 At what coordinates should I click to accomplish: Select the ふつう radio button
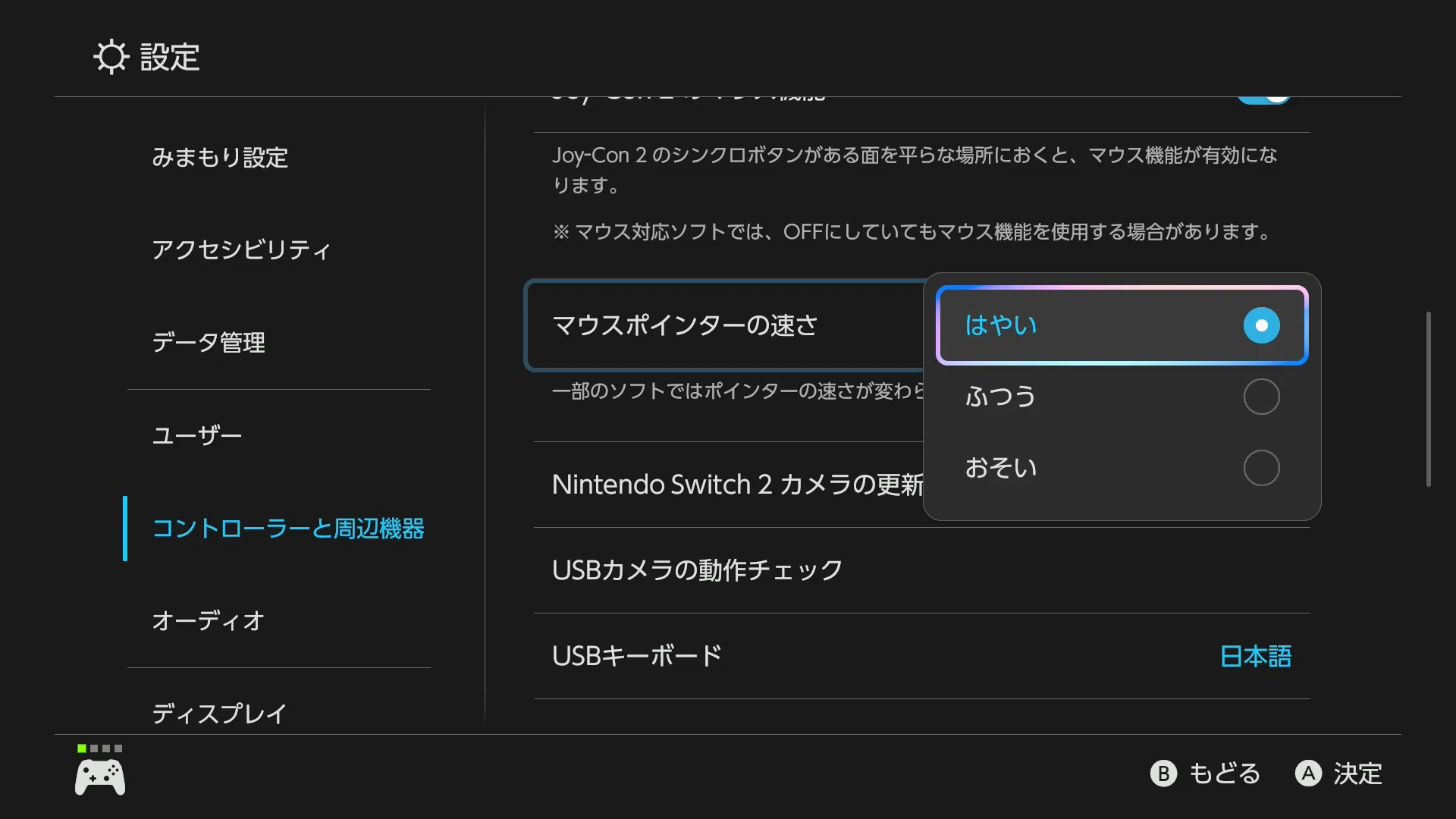1261,397
